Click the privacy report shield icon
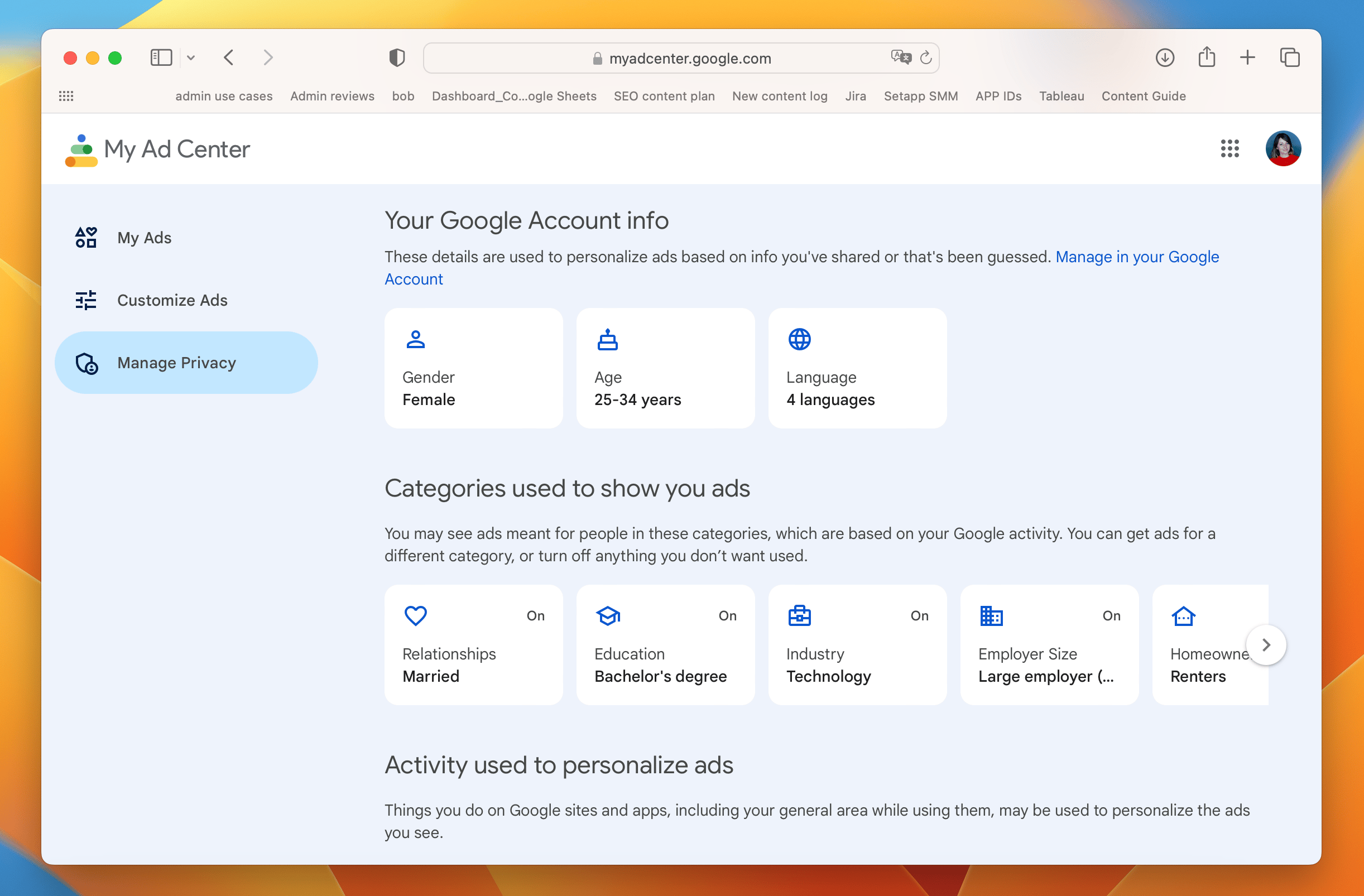The image size is (1364, 896). [397, 58]
